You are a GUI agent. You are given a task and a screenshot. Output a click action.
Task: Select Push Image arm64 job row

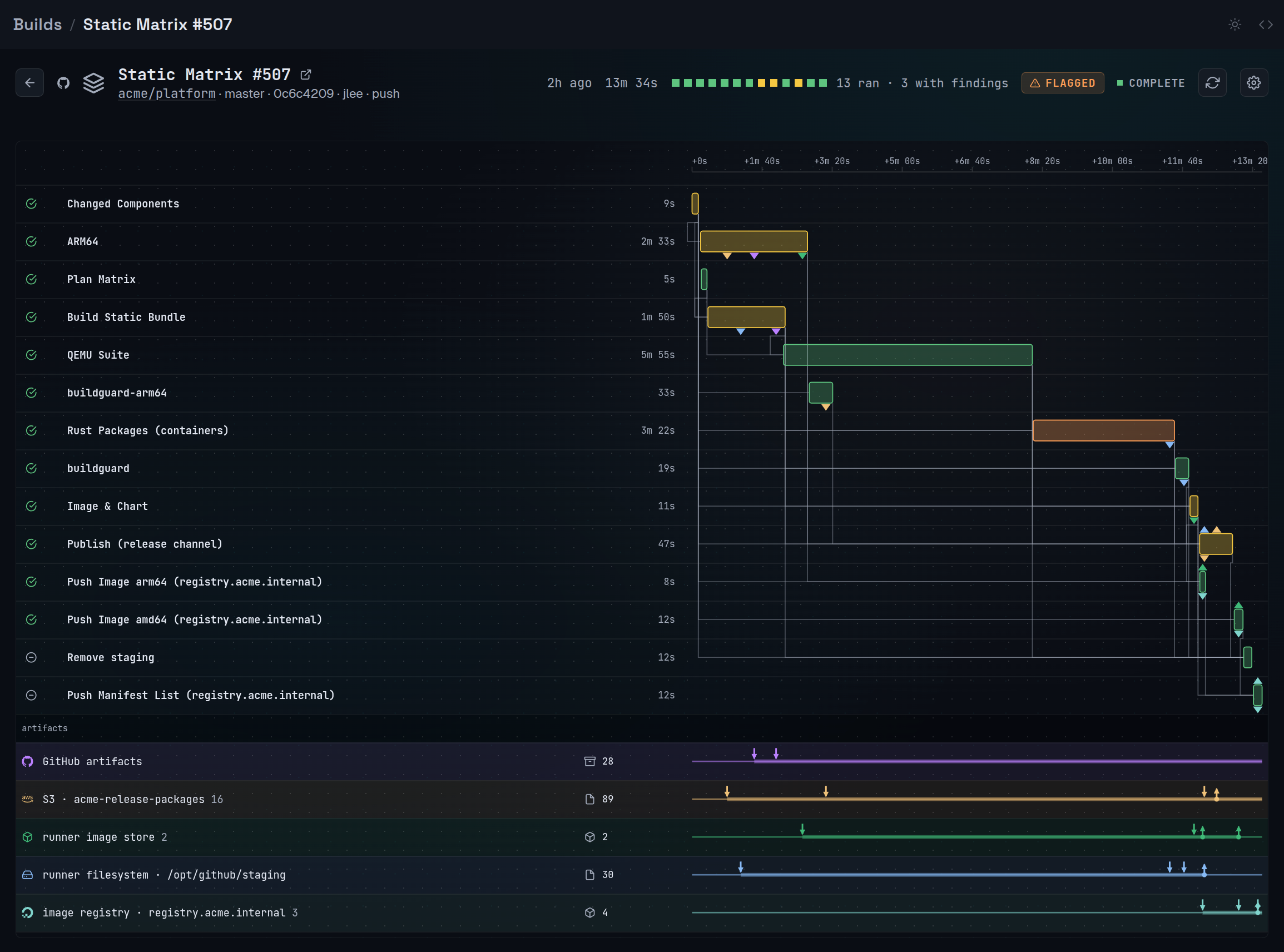pyautogui.click(x=641, y=582)
